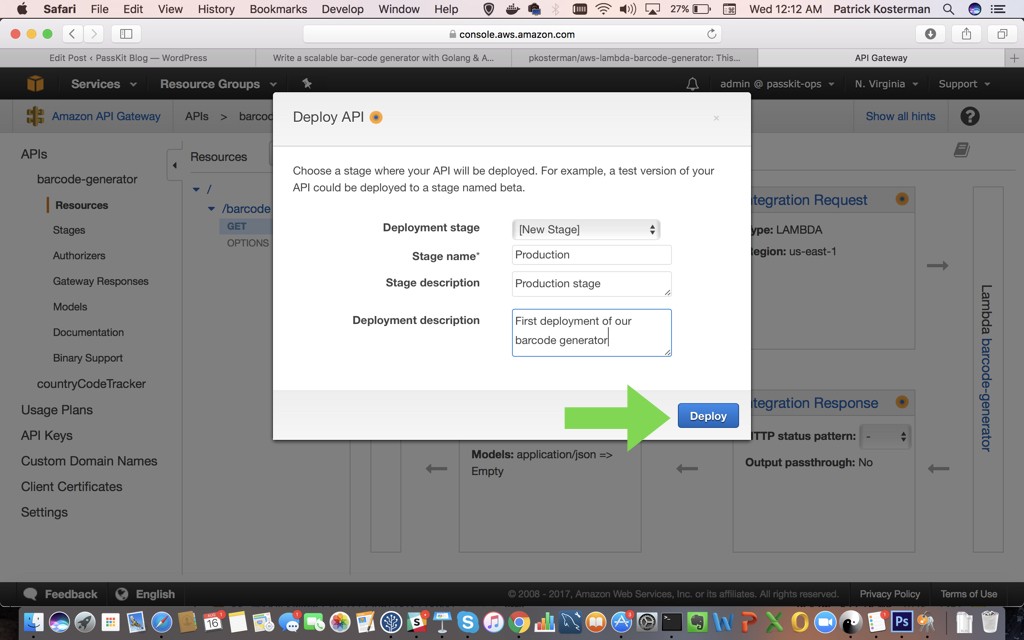Toggle the Safari sidebar button
The height and width of the screenshot is (640, 1024).
(126, 34)
